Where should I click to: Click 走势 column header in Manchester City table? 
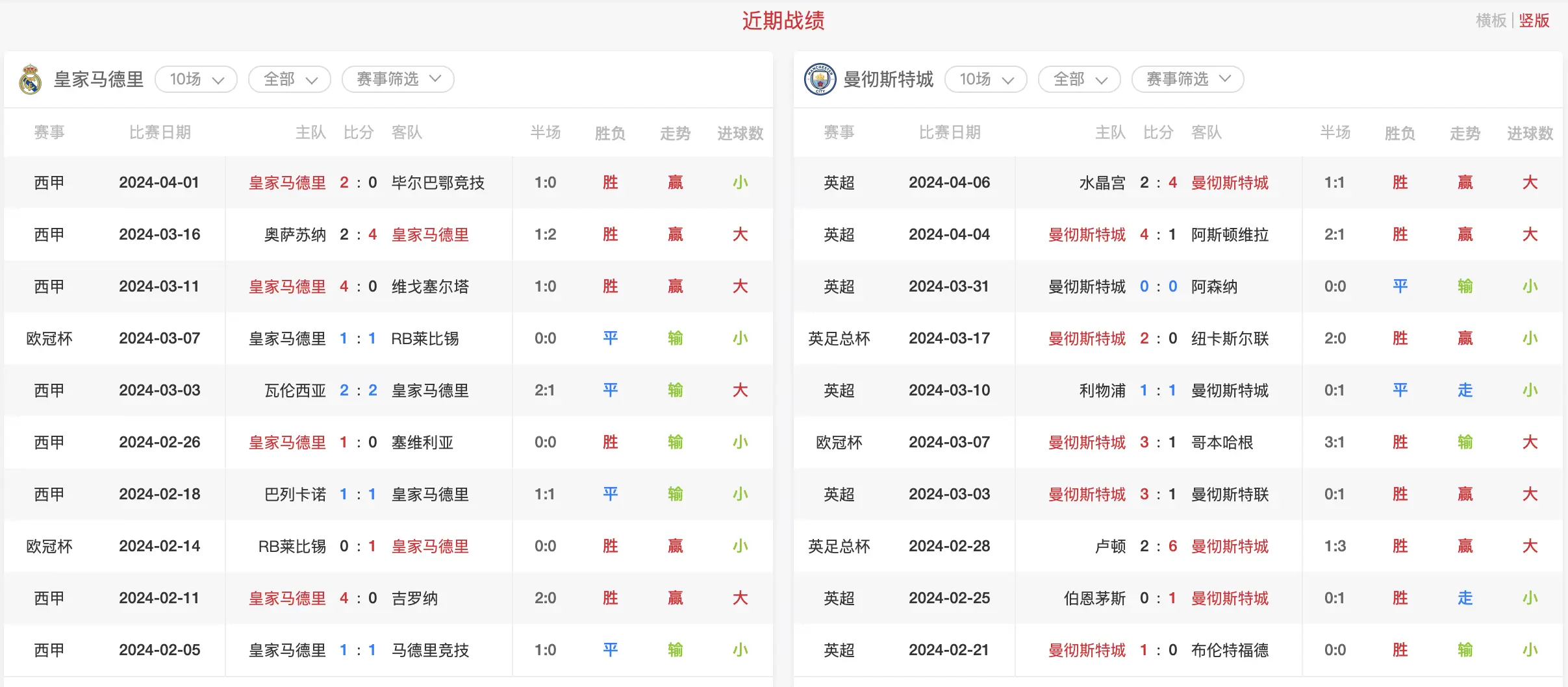coord(1465,133)
